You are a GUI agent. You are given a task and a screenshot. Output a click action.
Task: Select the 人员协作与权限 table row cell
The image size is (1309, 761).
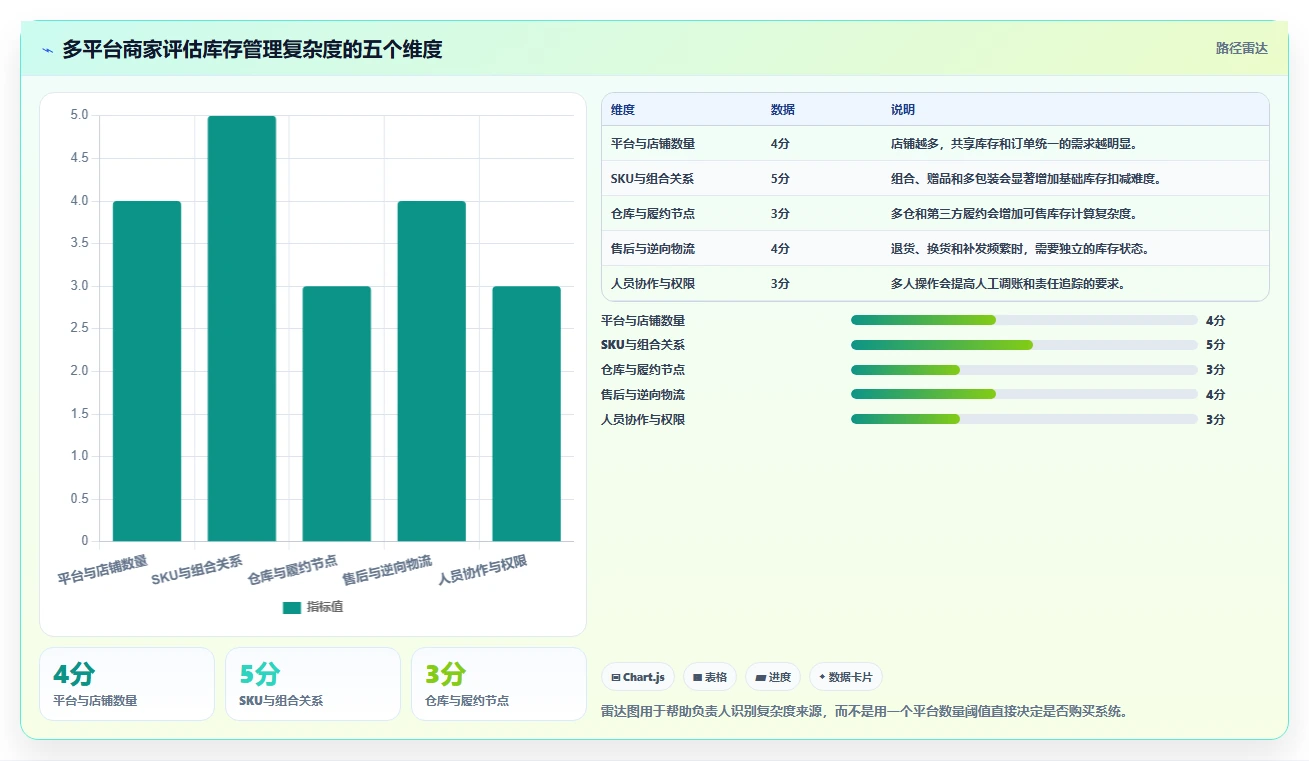(x=653, y=284)
